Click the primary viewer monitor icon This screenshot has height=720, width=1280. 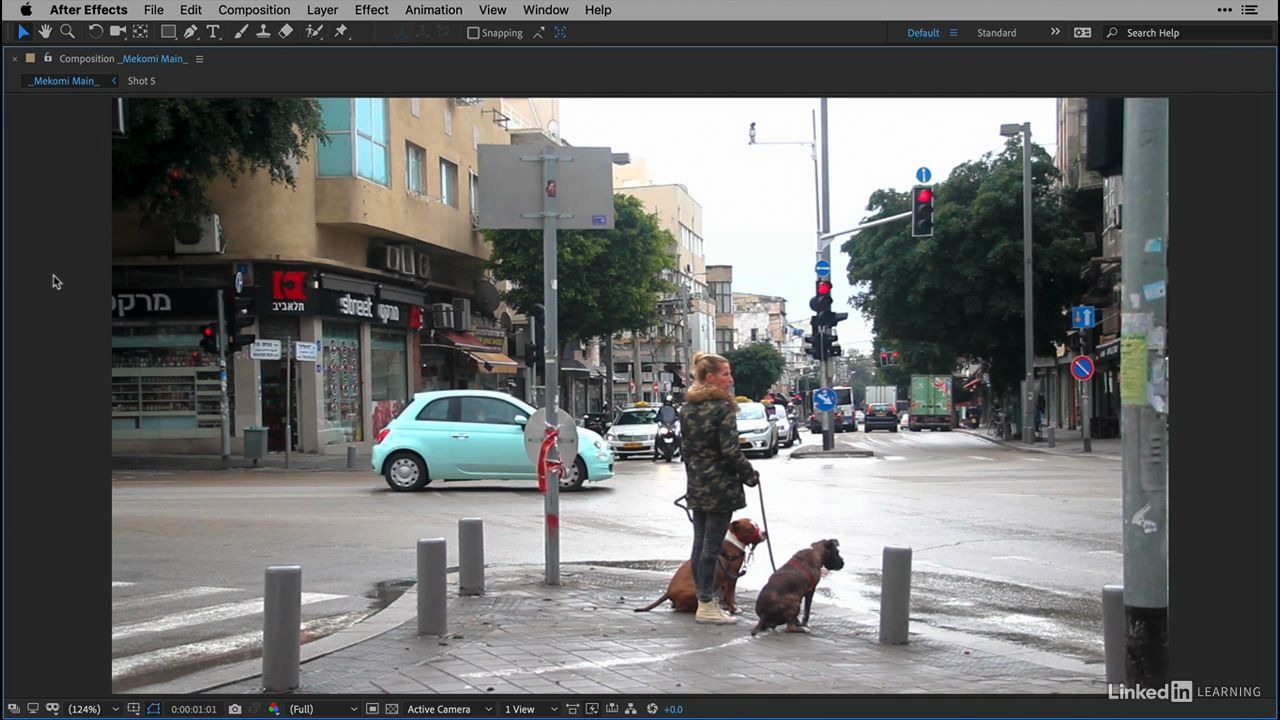(33, 709)
